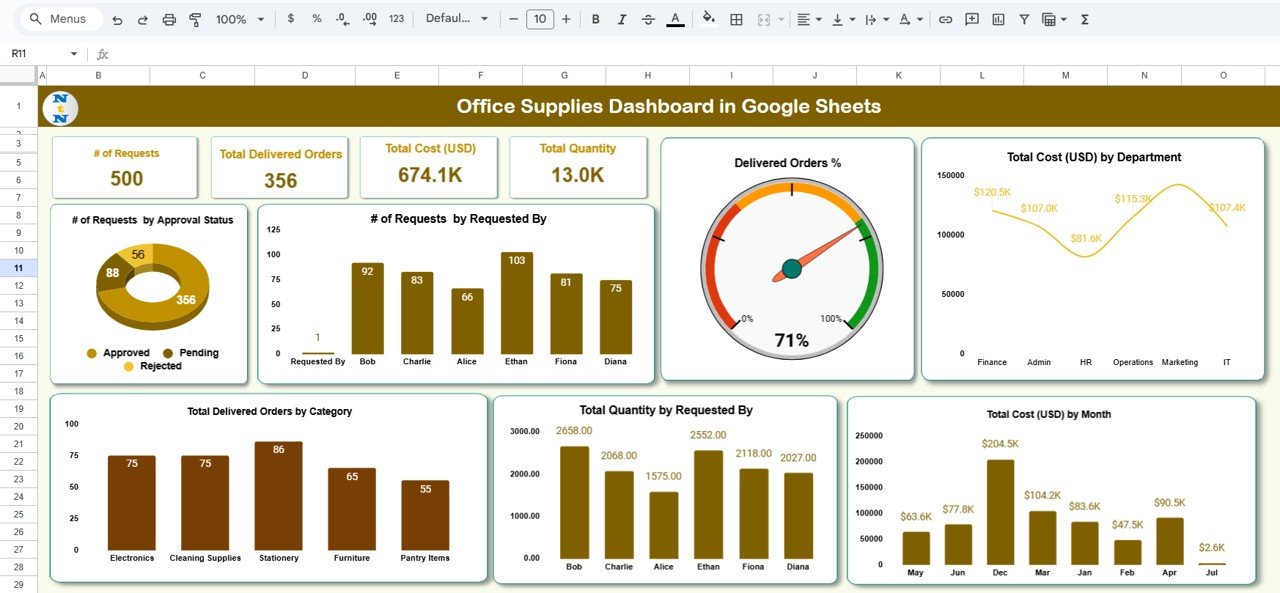Format as currency with the dollar button
Viewport: 1280px width, 593px height.
pos(291,19)
